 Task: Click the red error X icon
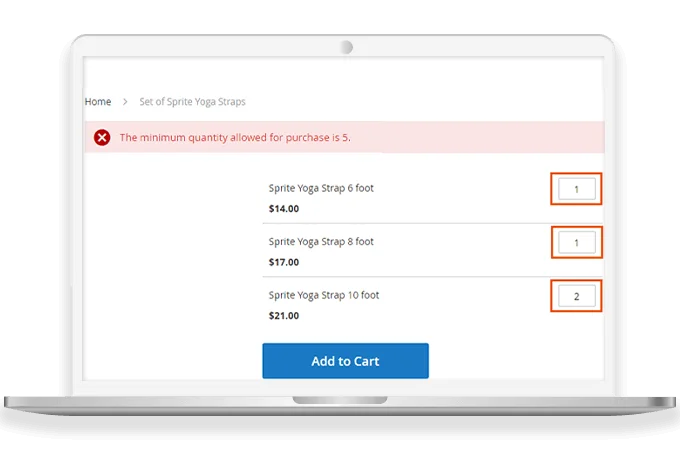[x=102, y=138]
